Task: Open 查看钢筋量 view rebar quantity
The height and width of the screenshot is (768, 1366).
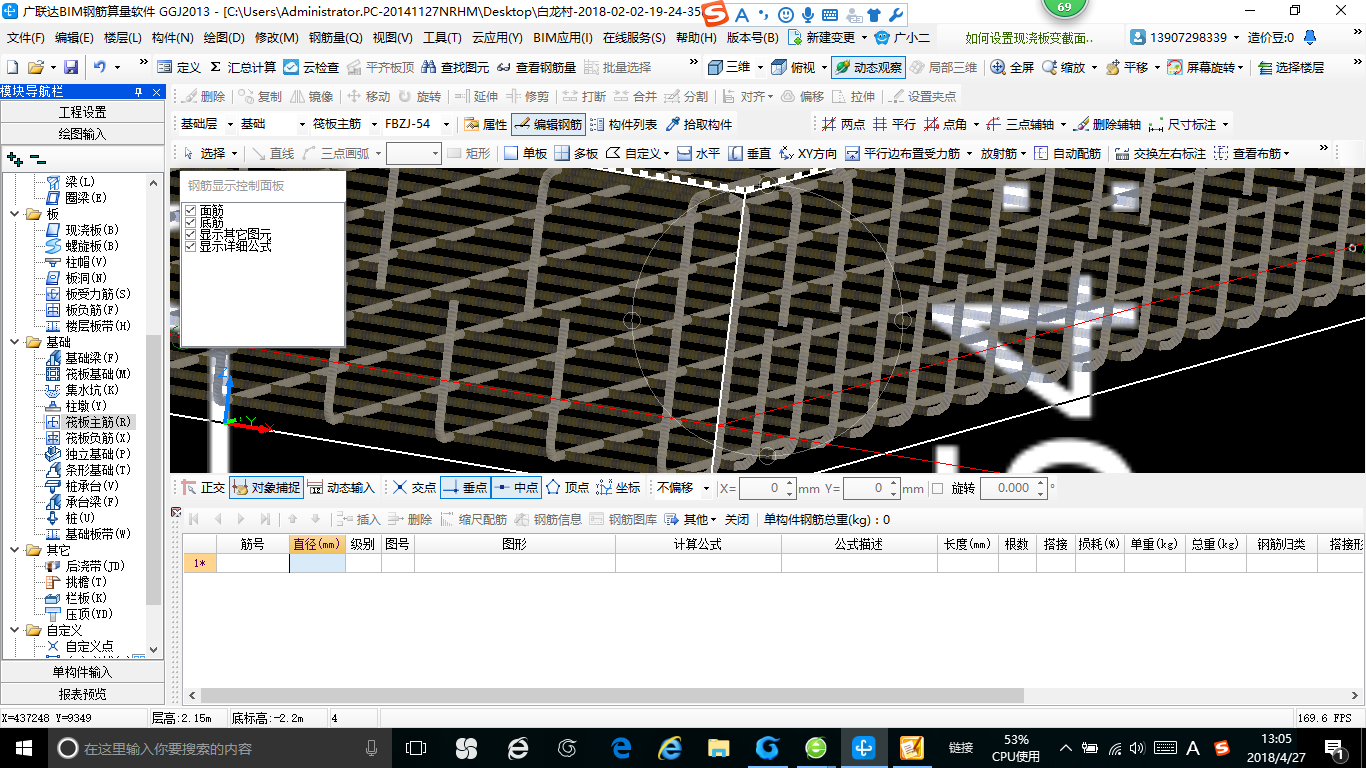Action: (536, 67)
